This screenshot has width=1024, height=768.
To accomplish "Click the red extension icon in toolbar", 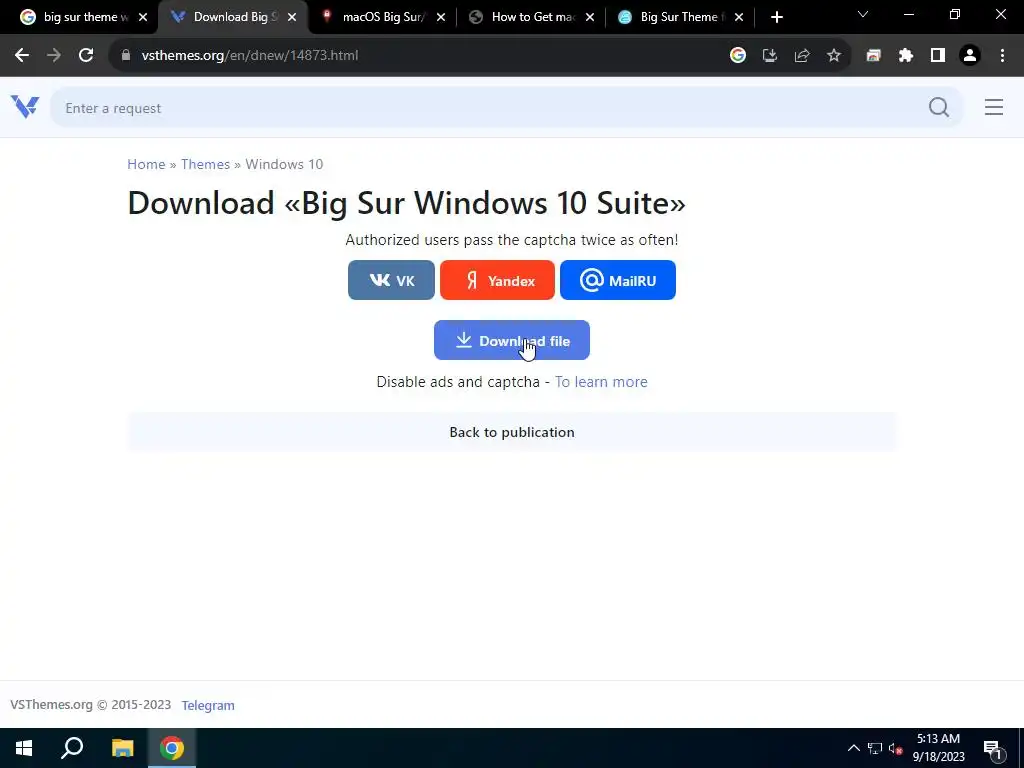I will [873, 56].
